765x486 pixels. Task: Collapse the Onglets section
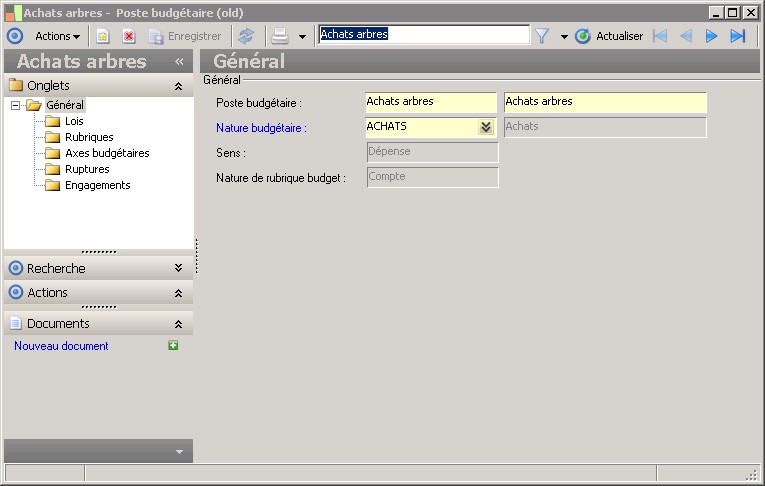point(179,86)
